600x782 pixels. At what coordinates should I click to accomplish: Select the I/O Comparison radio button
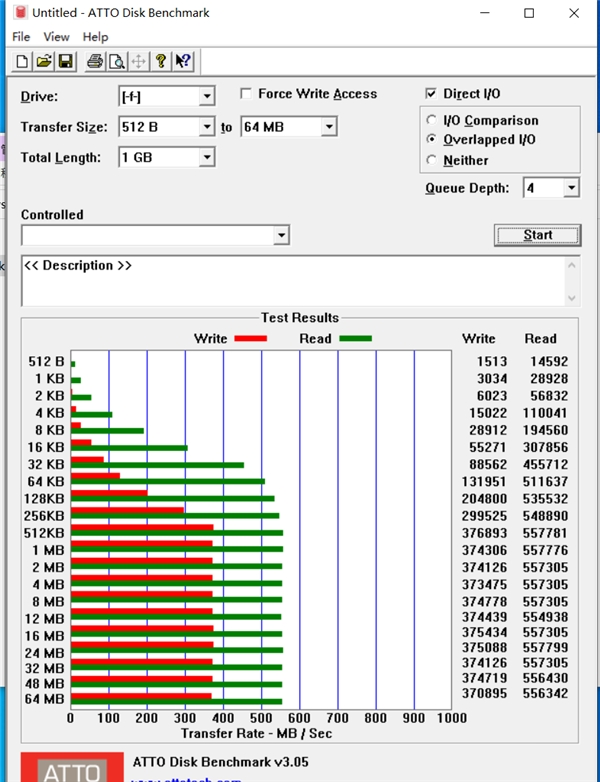tap(432, 120)
